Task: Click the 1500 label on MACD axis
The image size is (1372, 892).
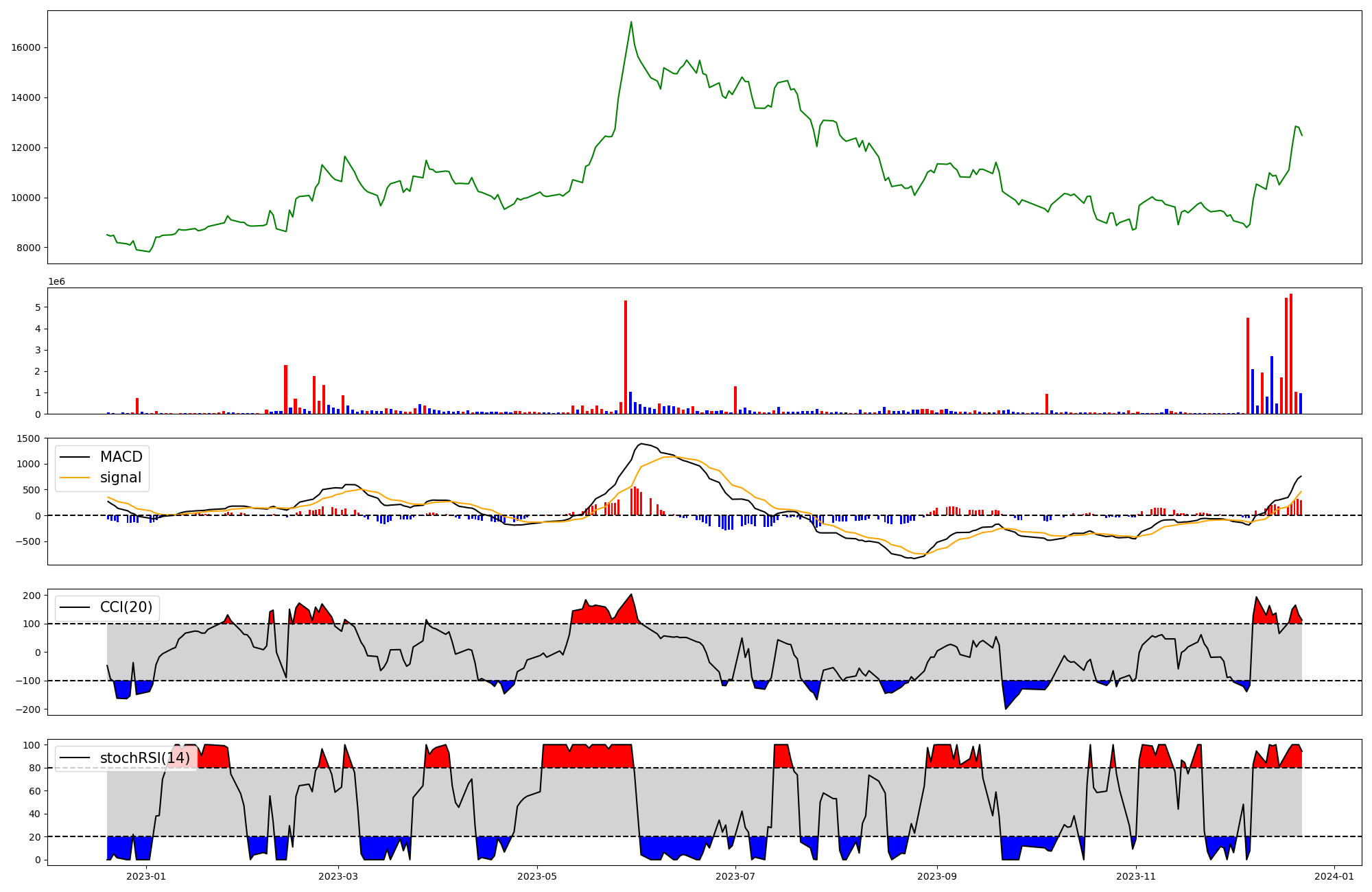Action: point(29,438)
